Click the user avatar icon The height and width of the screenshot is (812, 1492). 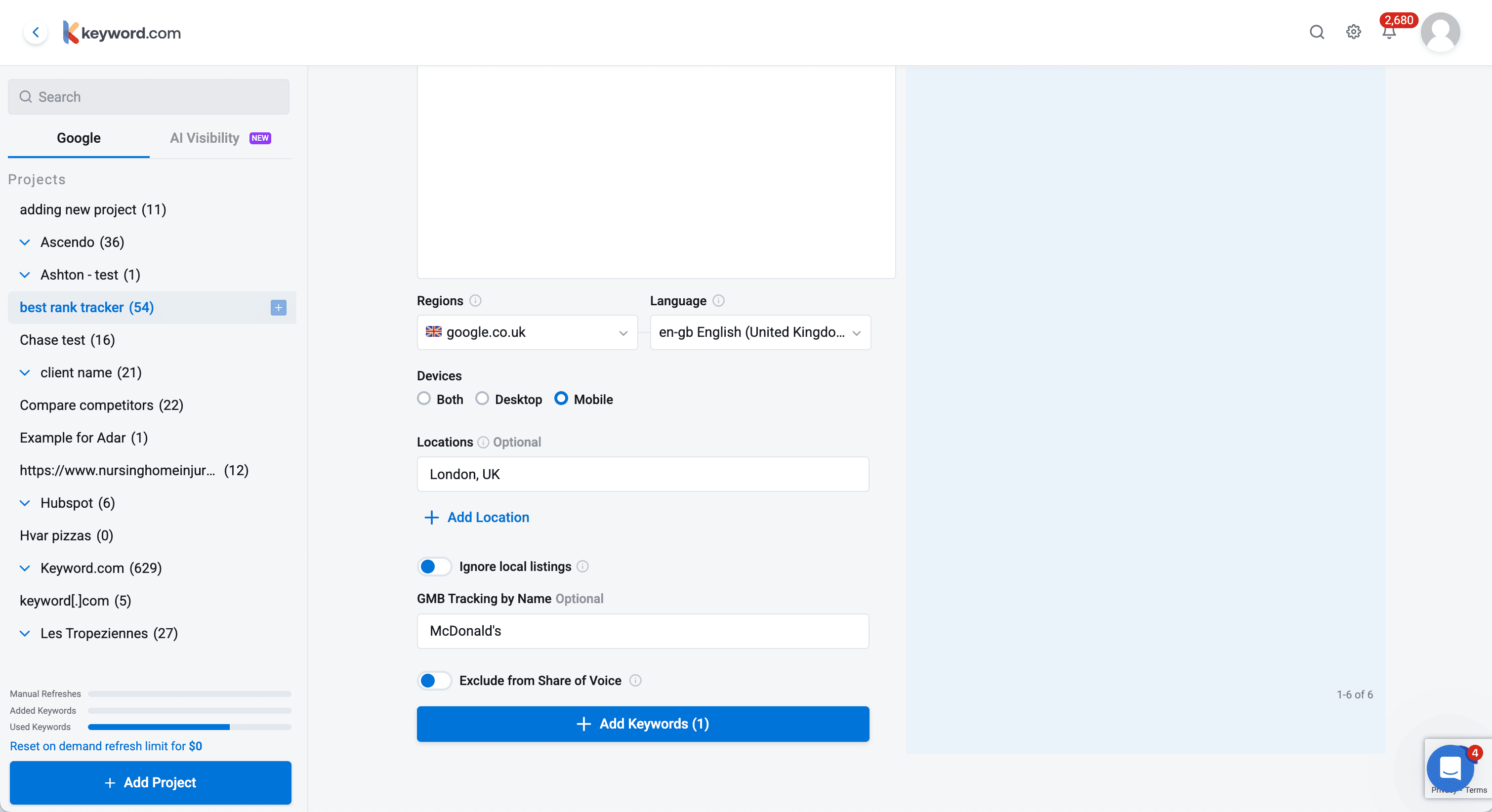tap(1440, 33)
